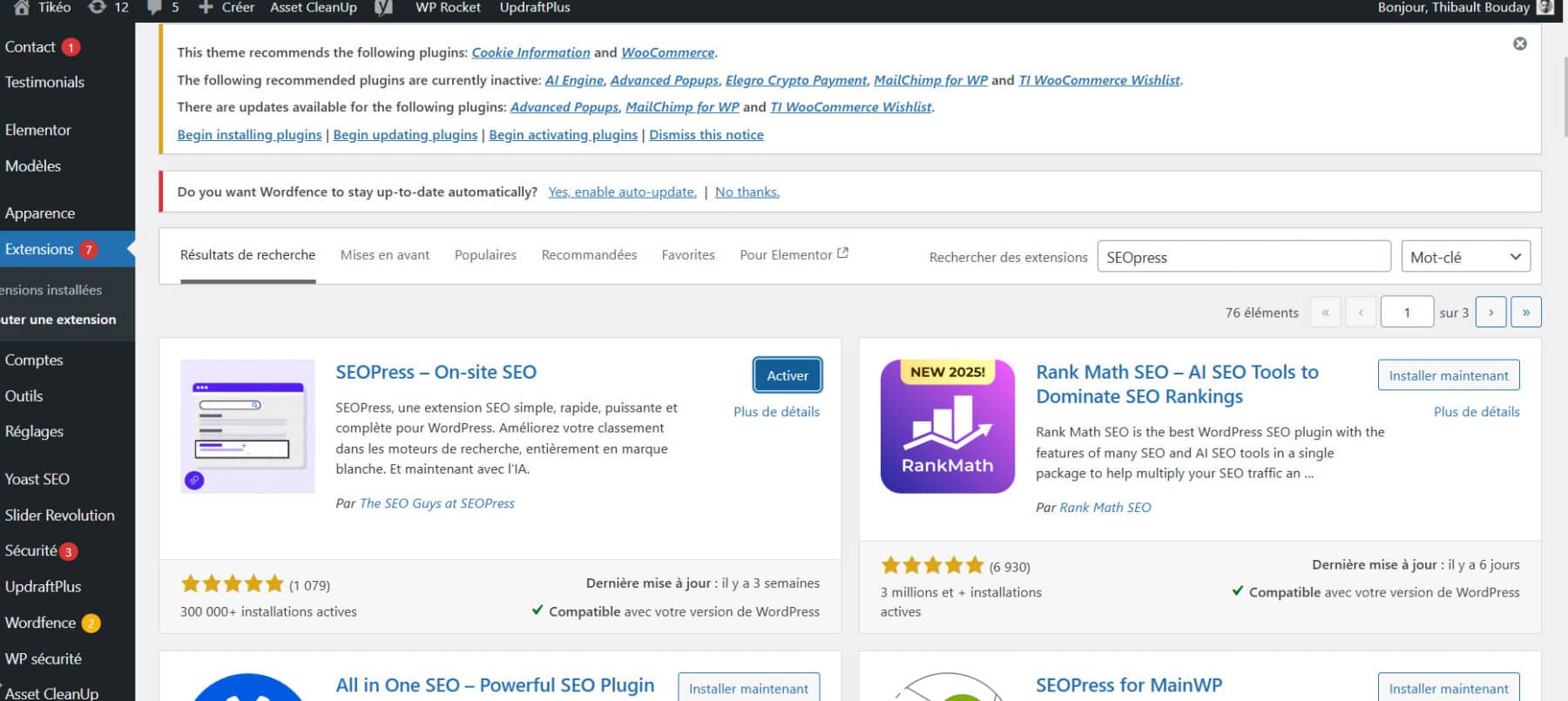
Task: Click the All in One SEO logo
Action: click(247, 687)
